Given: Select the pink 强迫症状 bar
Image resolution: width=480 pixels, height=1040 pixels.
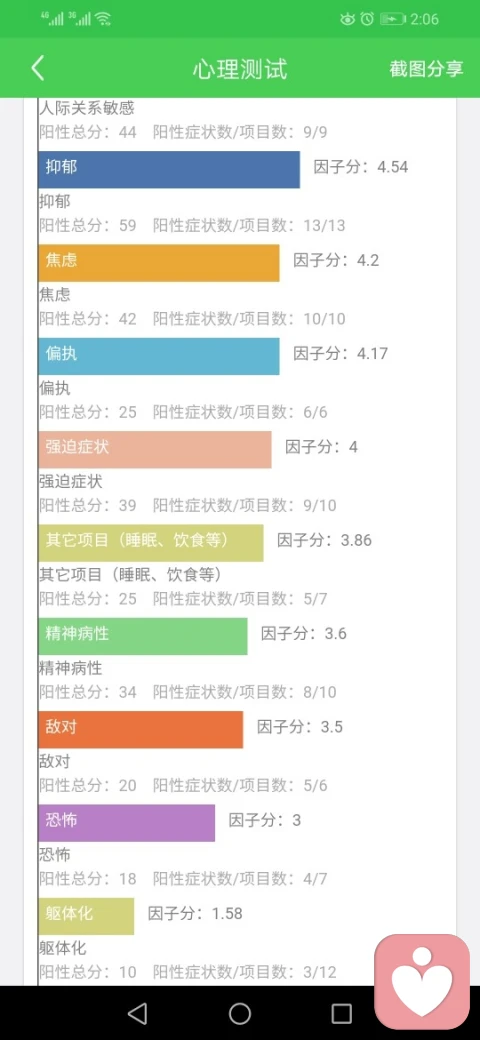Looking at the screenshot, I should pyautogui.click(x=154, y=450).
